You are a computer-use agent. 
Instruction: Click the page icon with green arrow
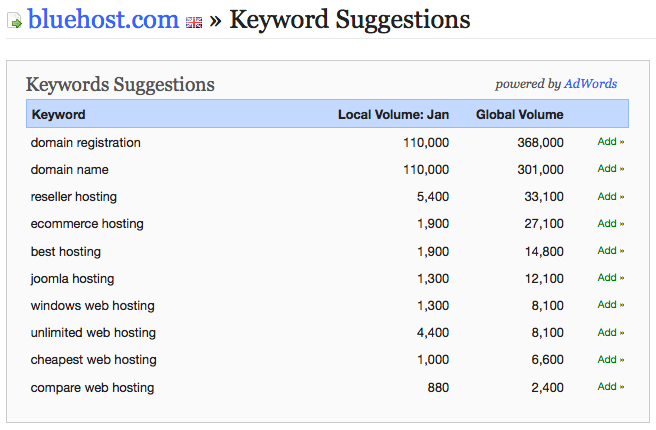tap(15, 21)
